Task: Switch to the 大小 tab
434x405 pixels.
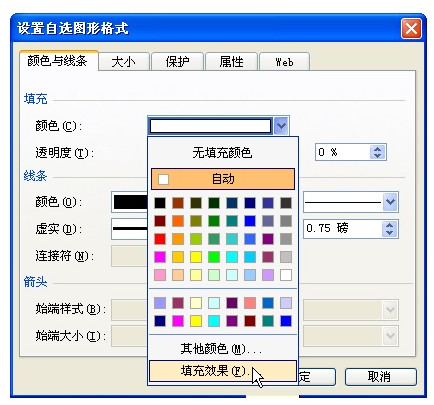Action: (x=124, y=62)
